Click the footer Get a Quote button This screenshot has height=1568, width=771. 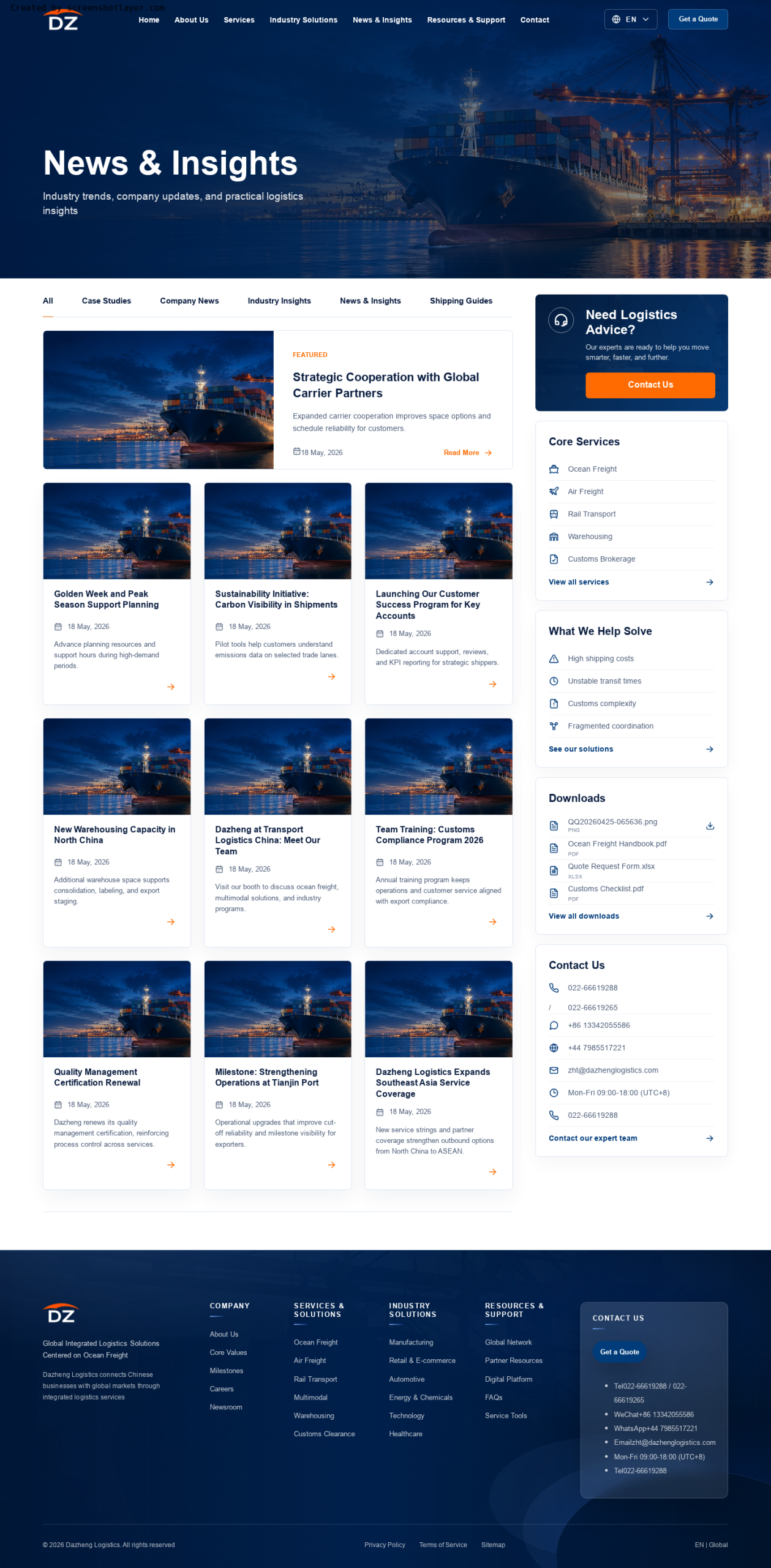pos(619,1352)
